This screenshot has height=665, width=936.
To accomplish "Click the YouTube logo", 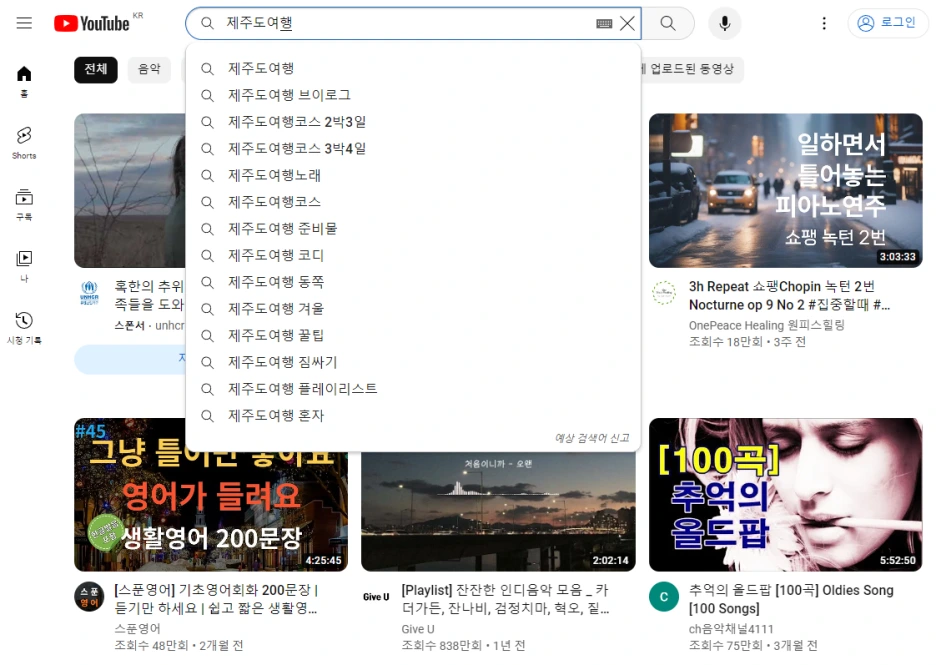I will 92,23.
